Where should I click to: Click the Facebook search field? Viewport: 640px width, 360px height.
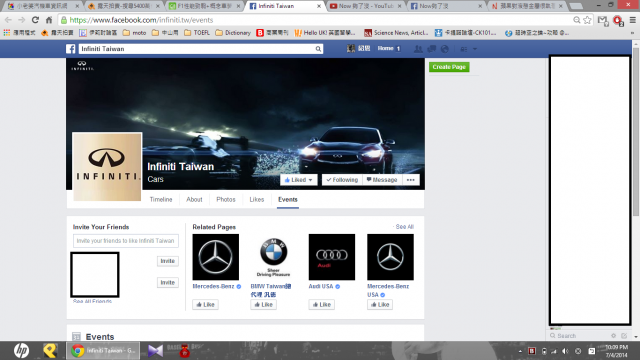[x=197, y=49]
